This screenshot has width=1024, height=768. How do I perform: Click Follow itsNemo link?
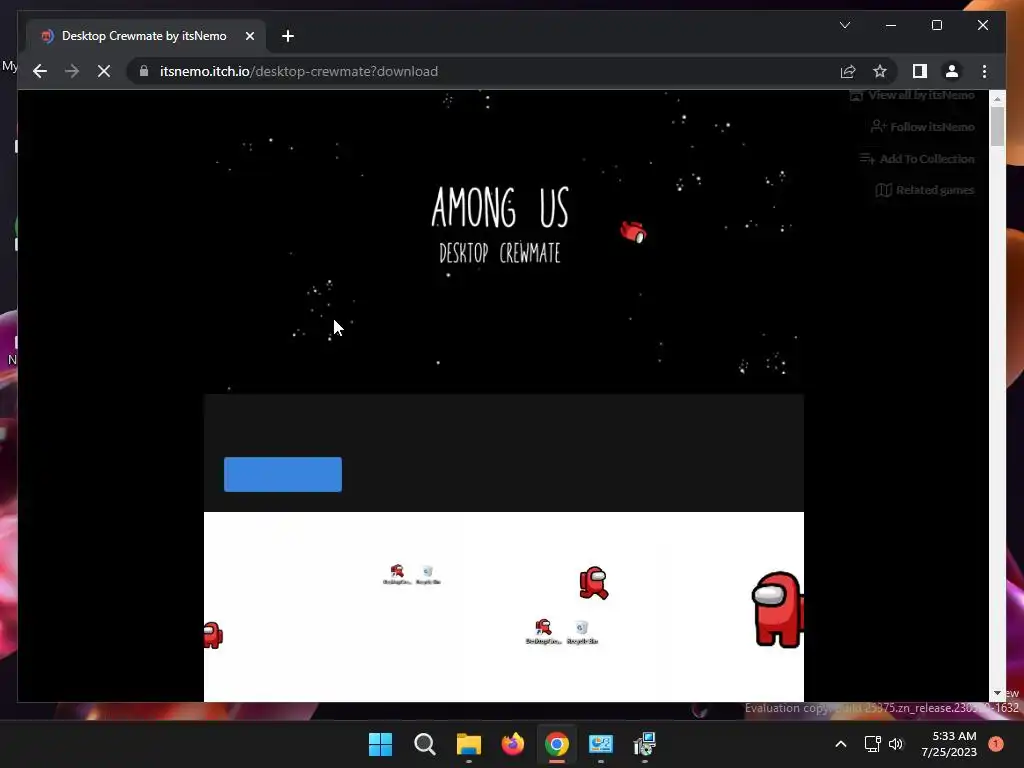923,127
